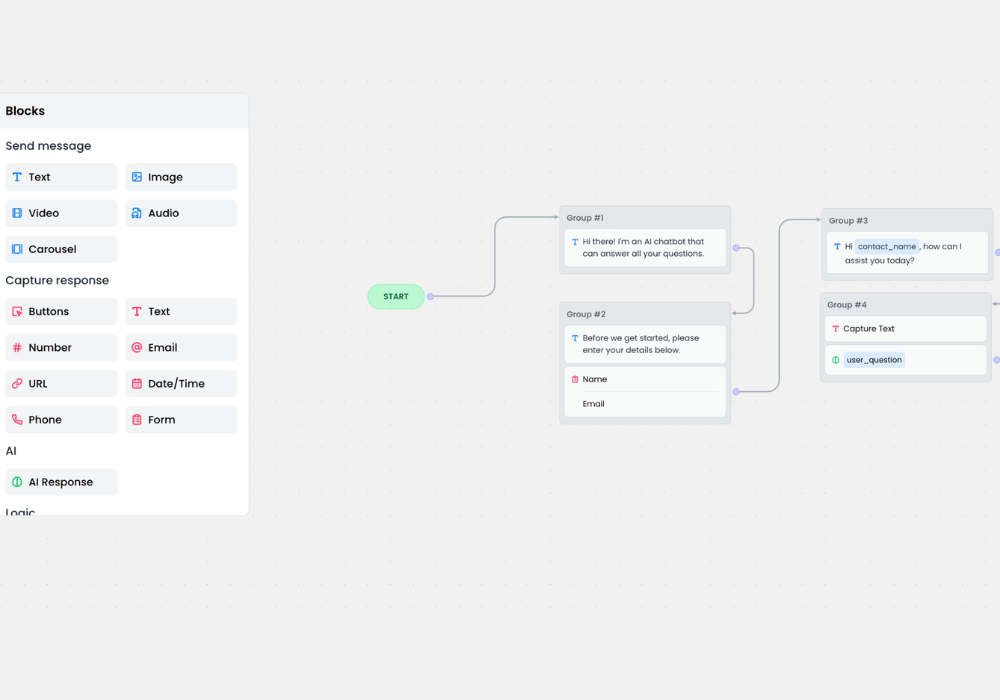1000x700 pixels.
Task: Select the URL capture block
Action: click(60, 383)
